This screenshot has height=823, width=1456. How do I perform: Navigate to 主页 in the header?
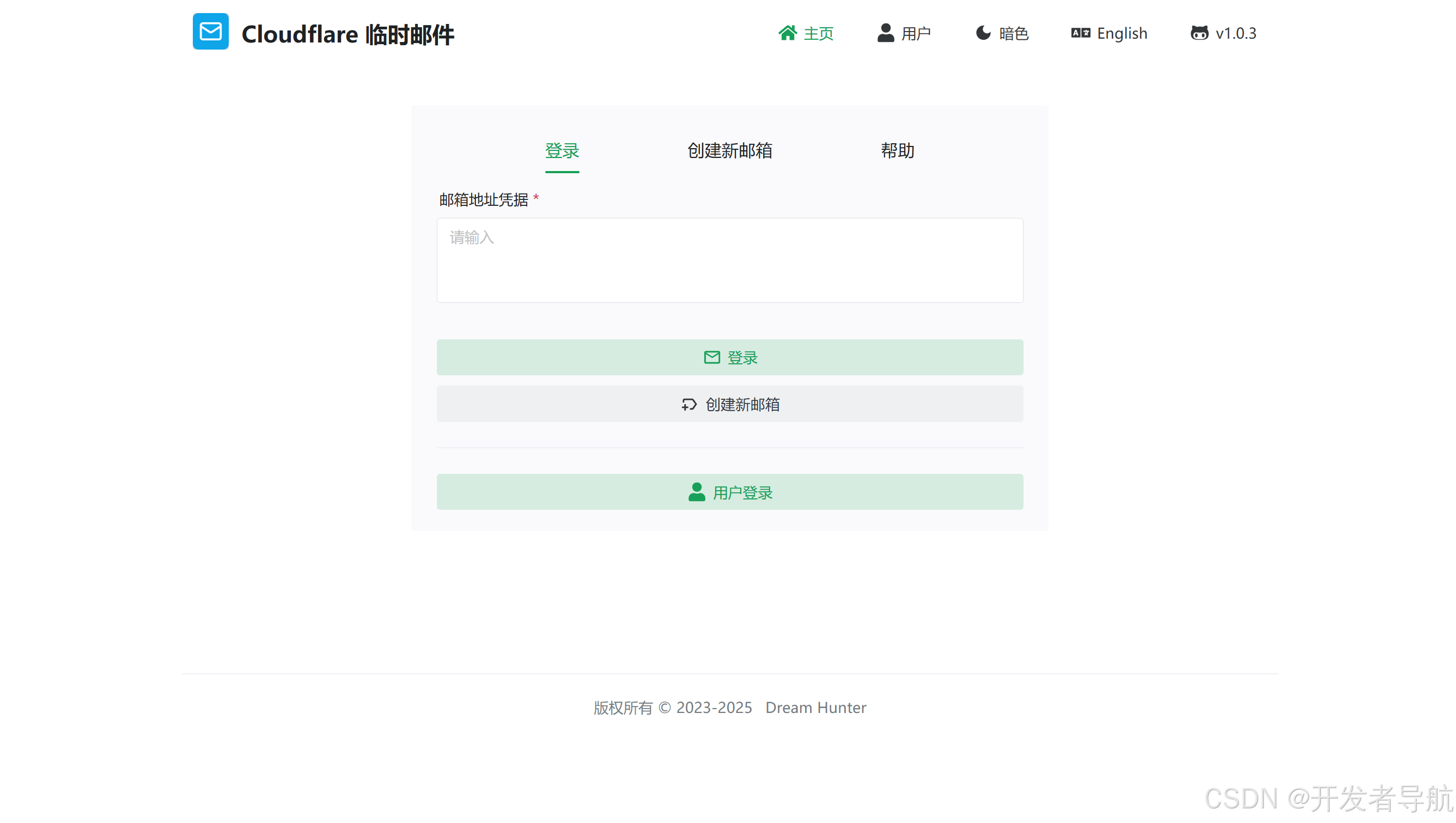(x=819, y=33)
